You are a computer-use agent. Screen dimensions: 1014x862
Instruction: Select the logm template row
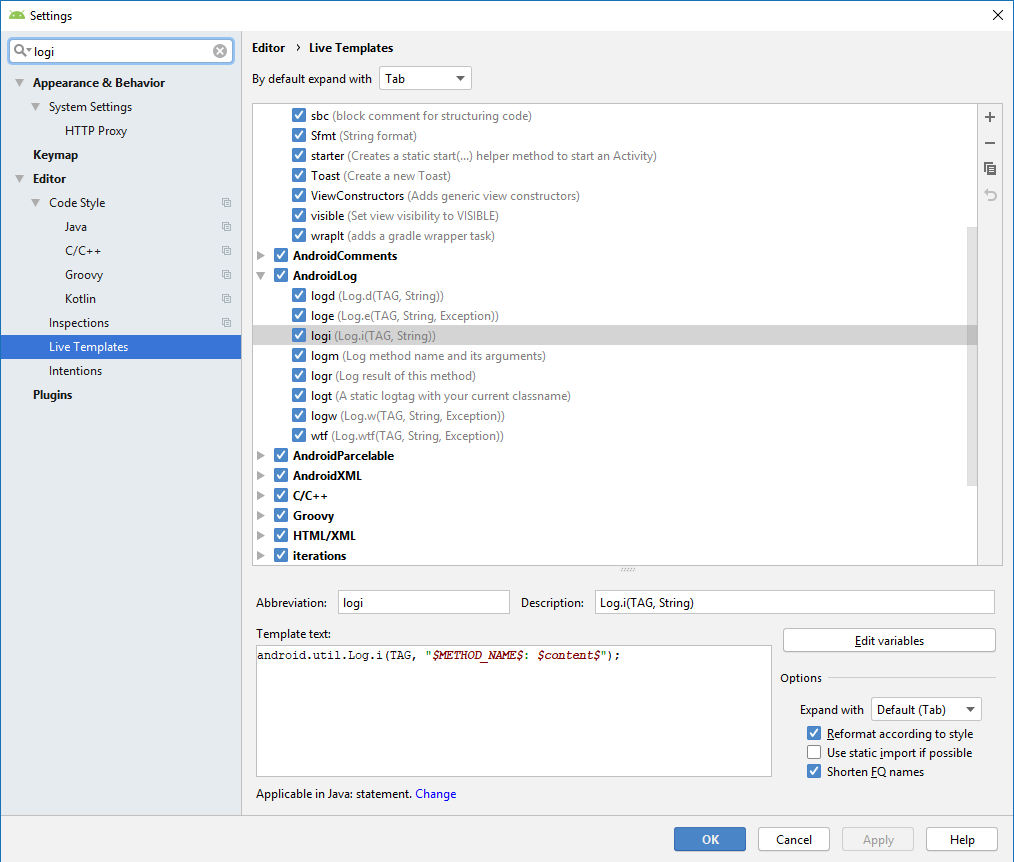click(x=614, y=356)
